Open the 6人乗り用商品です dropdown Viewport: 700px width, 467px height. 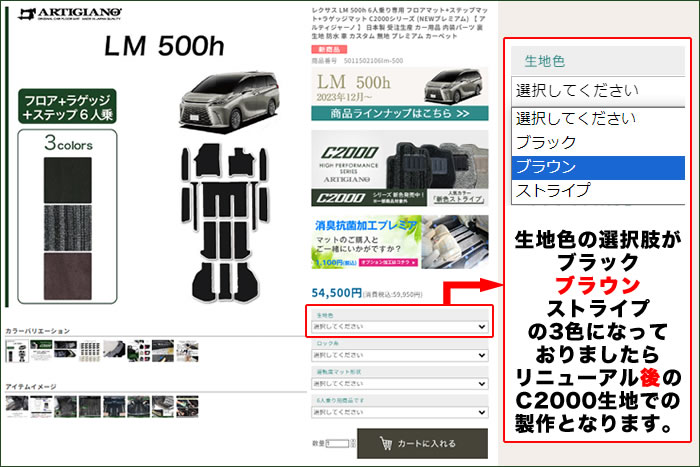tap(400, 413)
